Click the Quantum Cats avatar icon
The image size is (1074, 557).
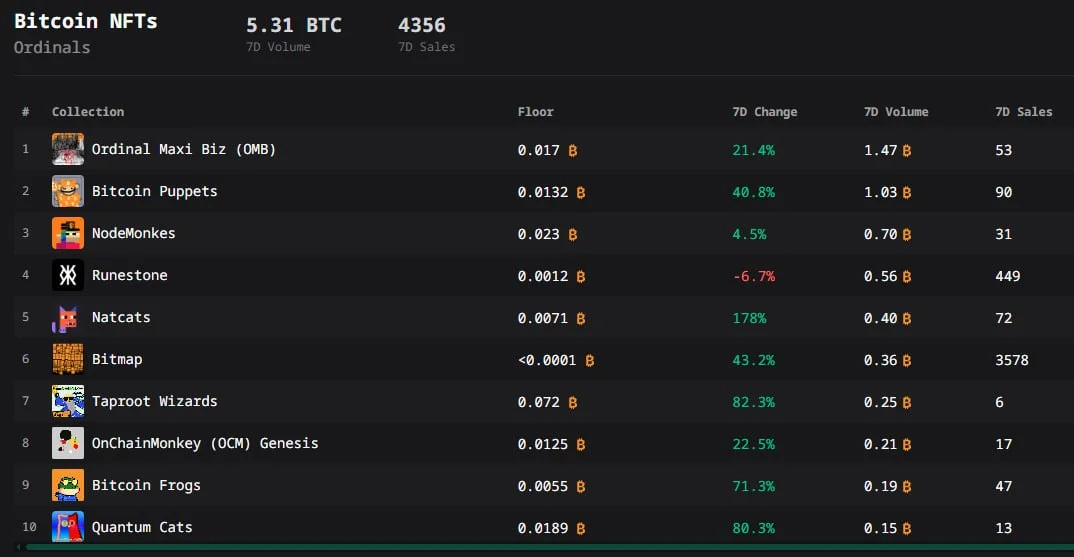click(x=68, y=526)
